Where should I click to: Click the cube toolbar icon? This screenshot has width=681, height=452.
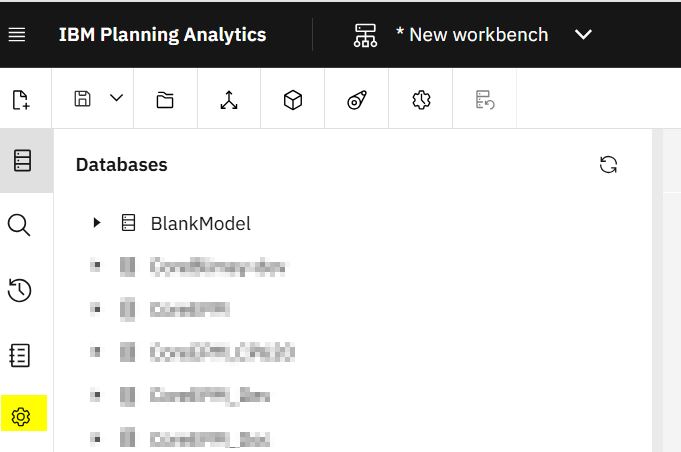[293, 99]
